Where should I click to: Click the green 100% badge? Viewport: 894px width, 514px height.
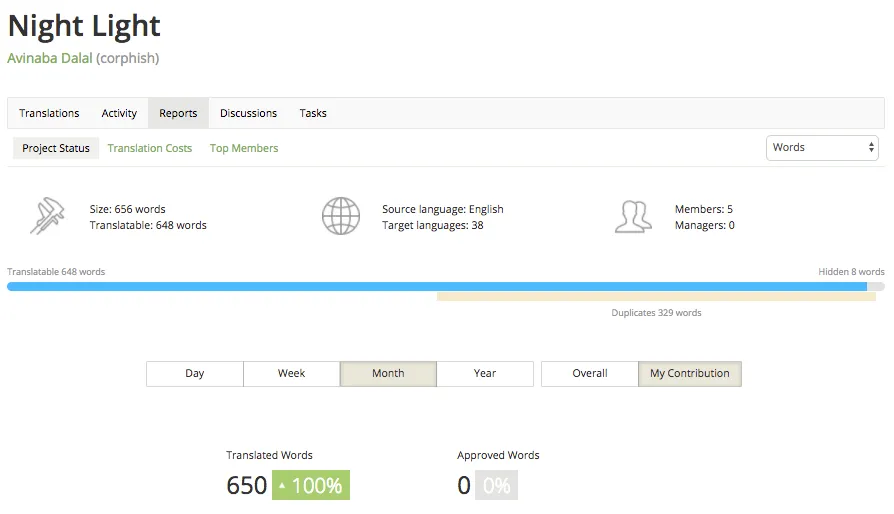click(x=311, y=485)
